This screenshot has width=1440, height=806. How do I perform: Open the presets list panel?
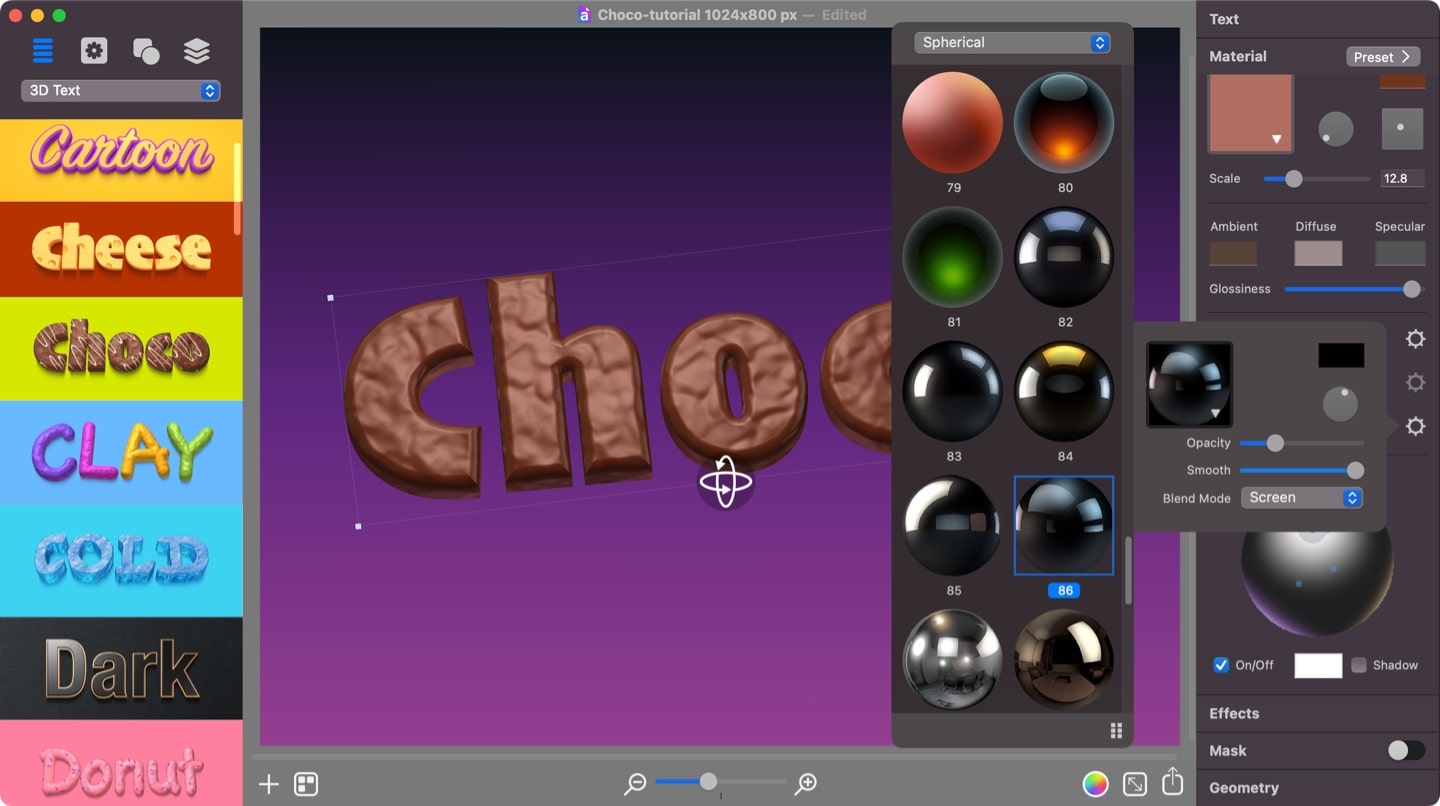42,50
